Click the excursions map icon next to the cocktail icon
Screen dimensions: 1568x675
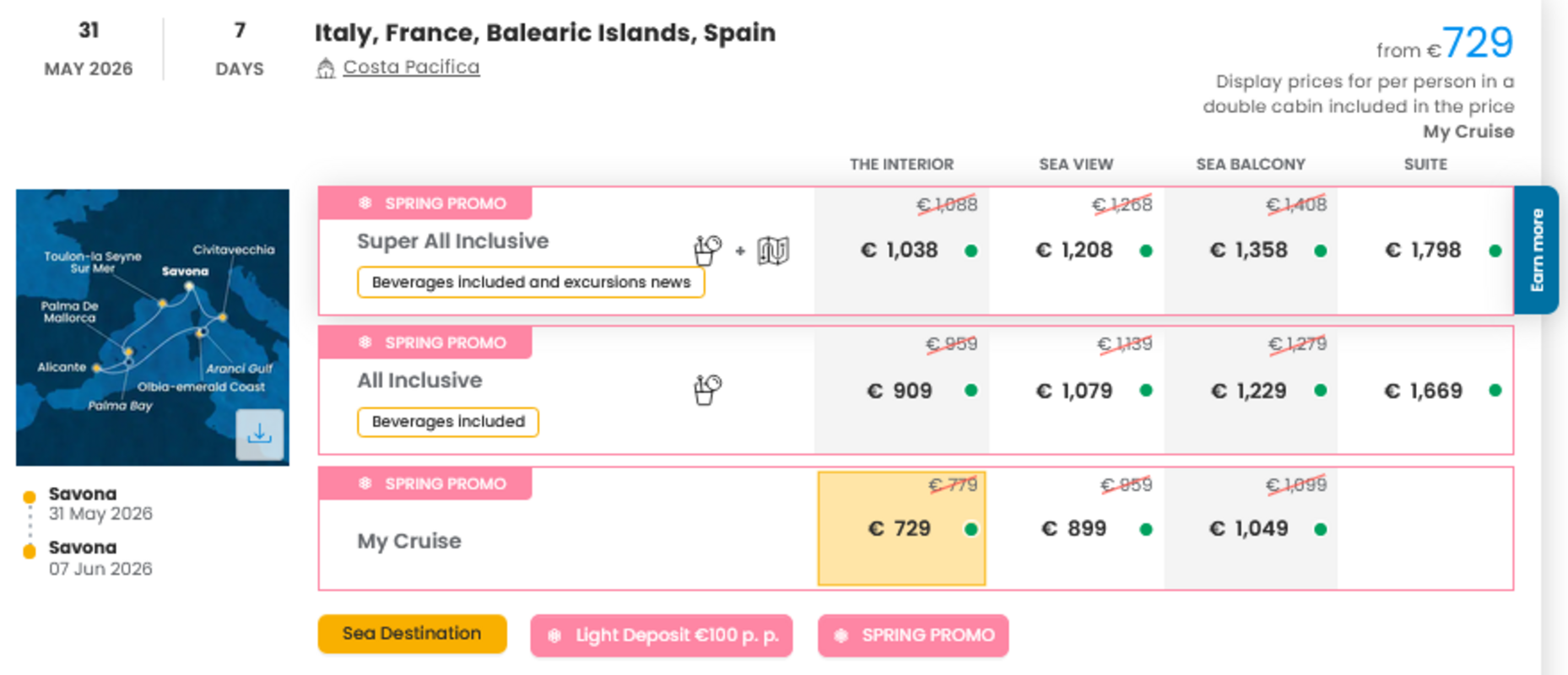tap(773, 250)
